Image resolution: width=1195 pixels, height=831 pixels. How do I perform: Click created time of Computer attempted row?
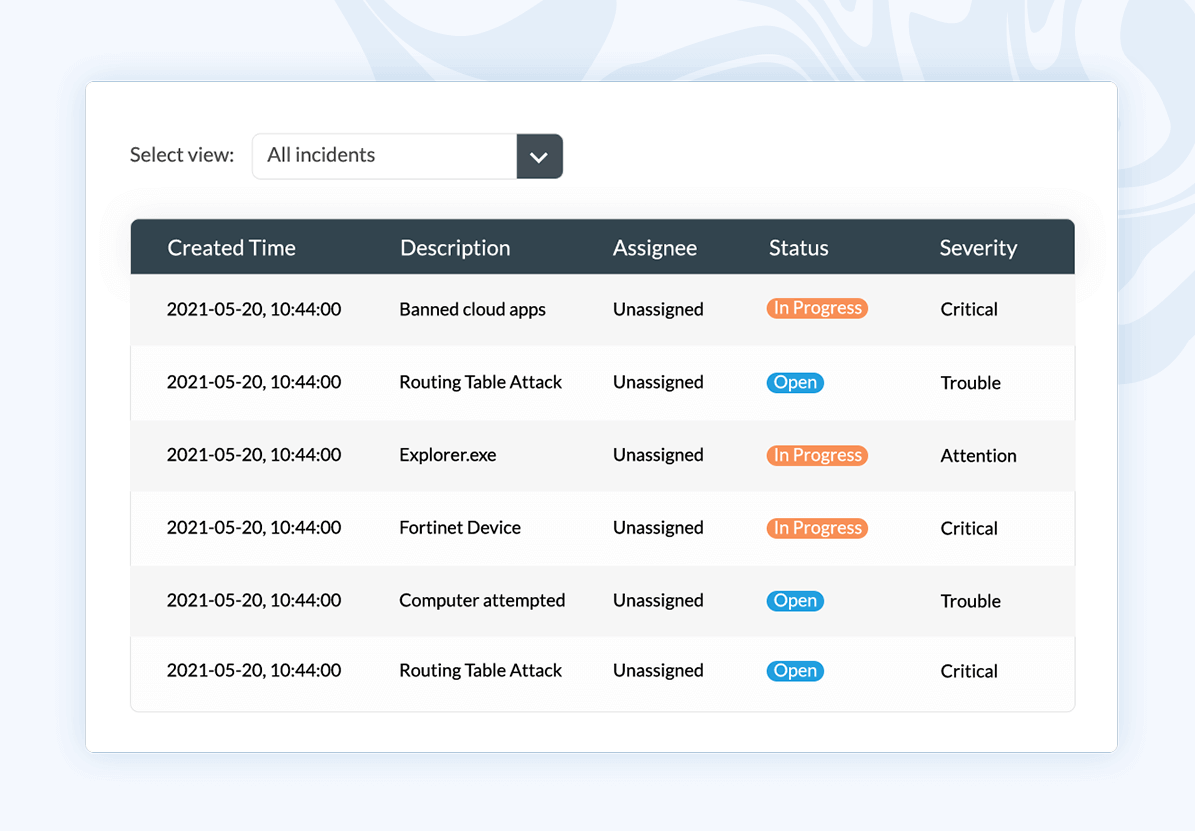click(254, 601)
